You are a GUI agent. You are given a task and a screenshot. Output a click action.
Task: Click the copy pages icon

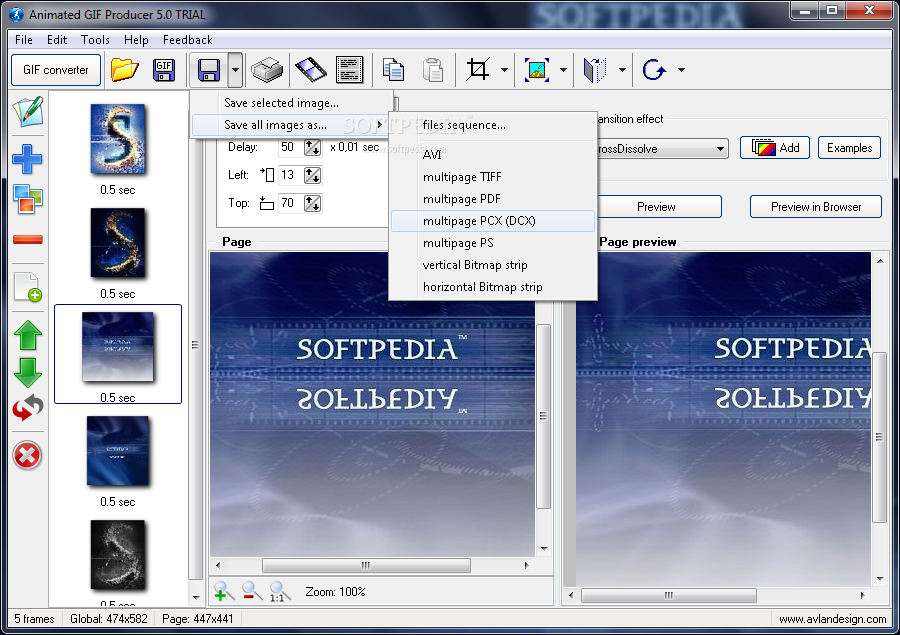[x=393, y=70]
